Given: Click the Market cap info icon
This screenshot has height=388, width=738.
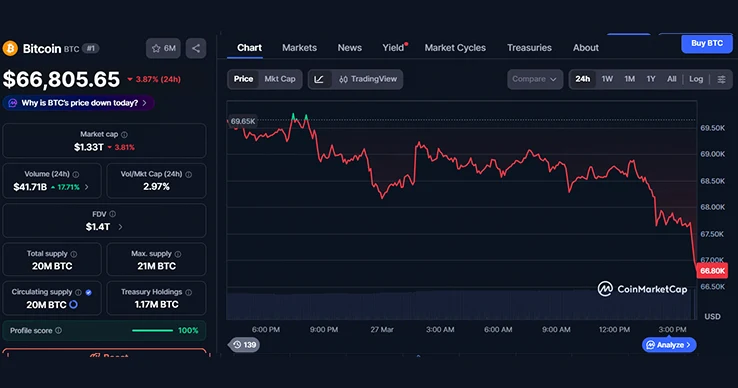Looking at the screenshot, I should click(124, 135).
